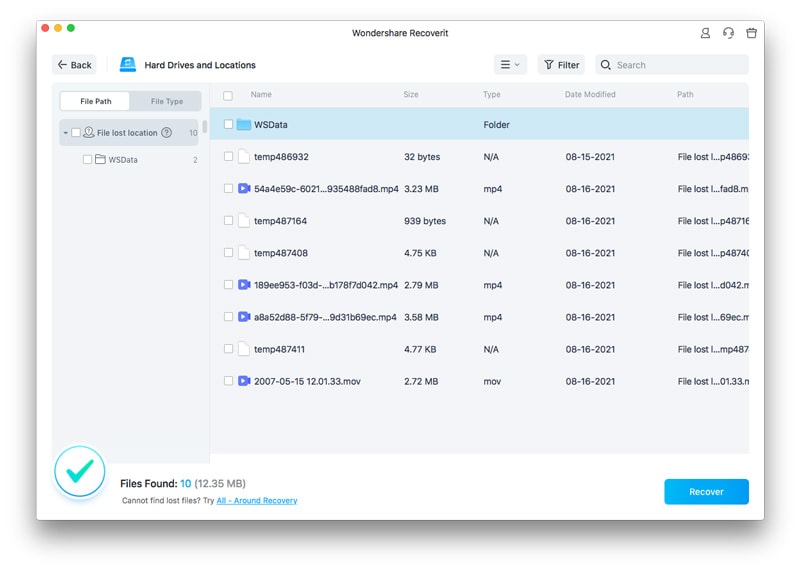
Task: Click file icon of temp487164
Action: [244, 221]
